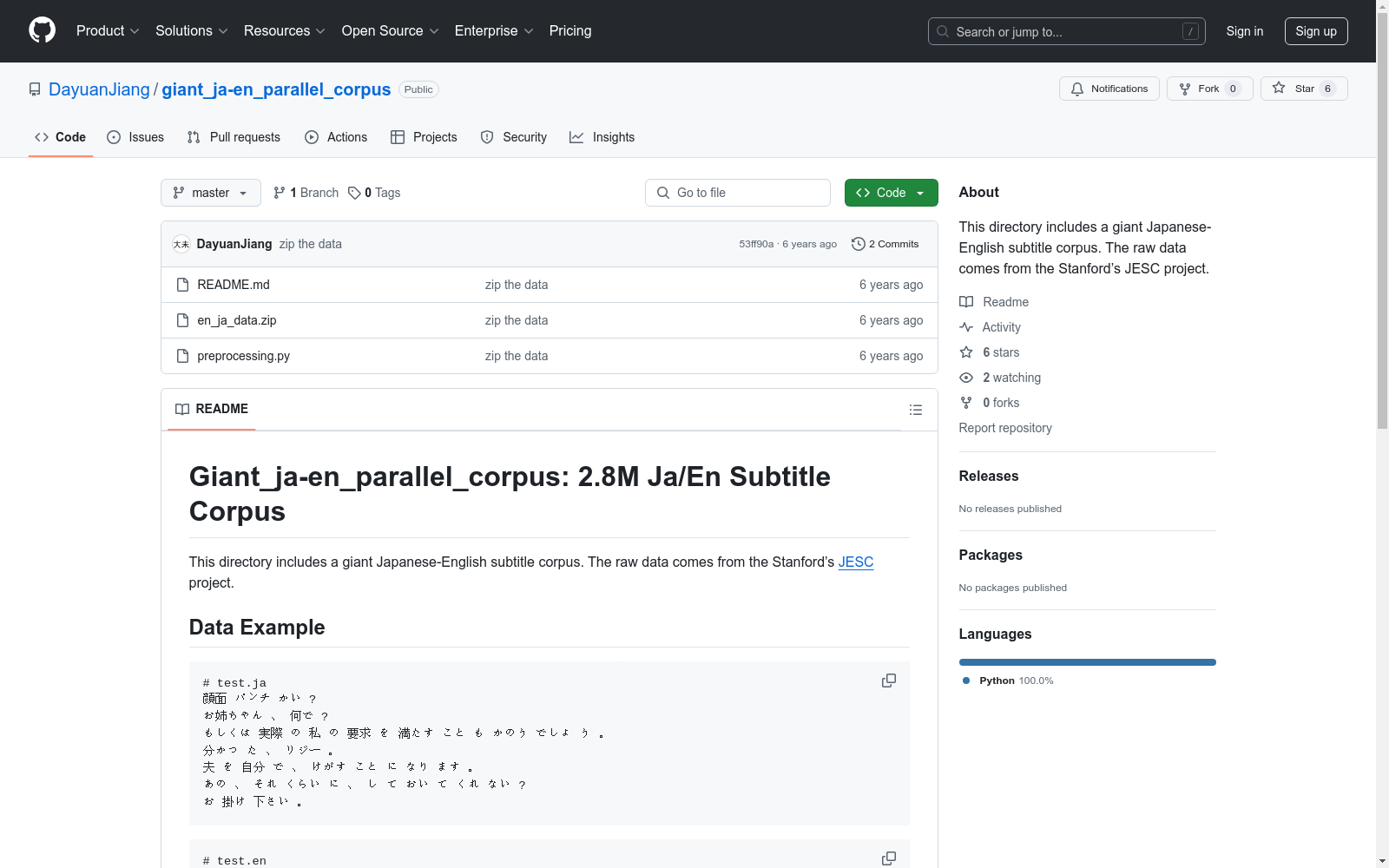This screenshot has width=1389, height=868.
Task: Open the DayuanJiang owner profile link
Action: click(x=99, y=89)
